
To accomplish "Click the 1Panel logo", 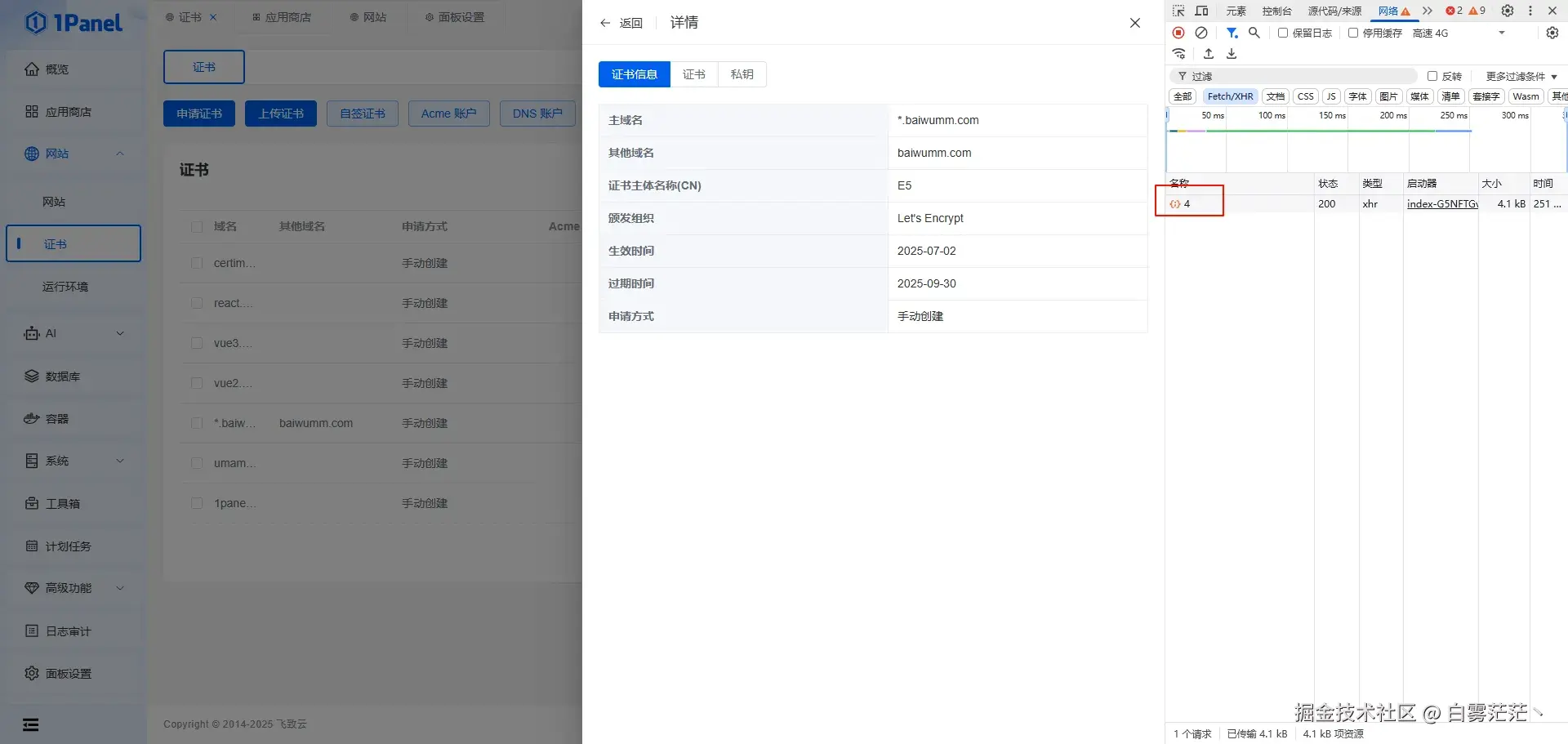I will point(73,23).
